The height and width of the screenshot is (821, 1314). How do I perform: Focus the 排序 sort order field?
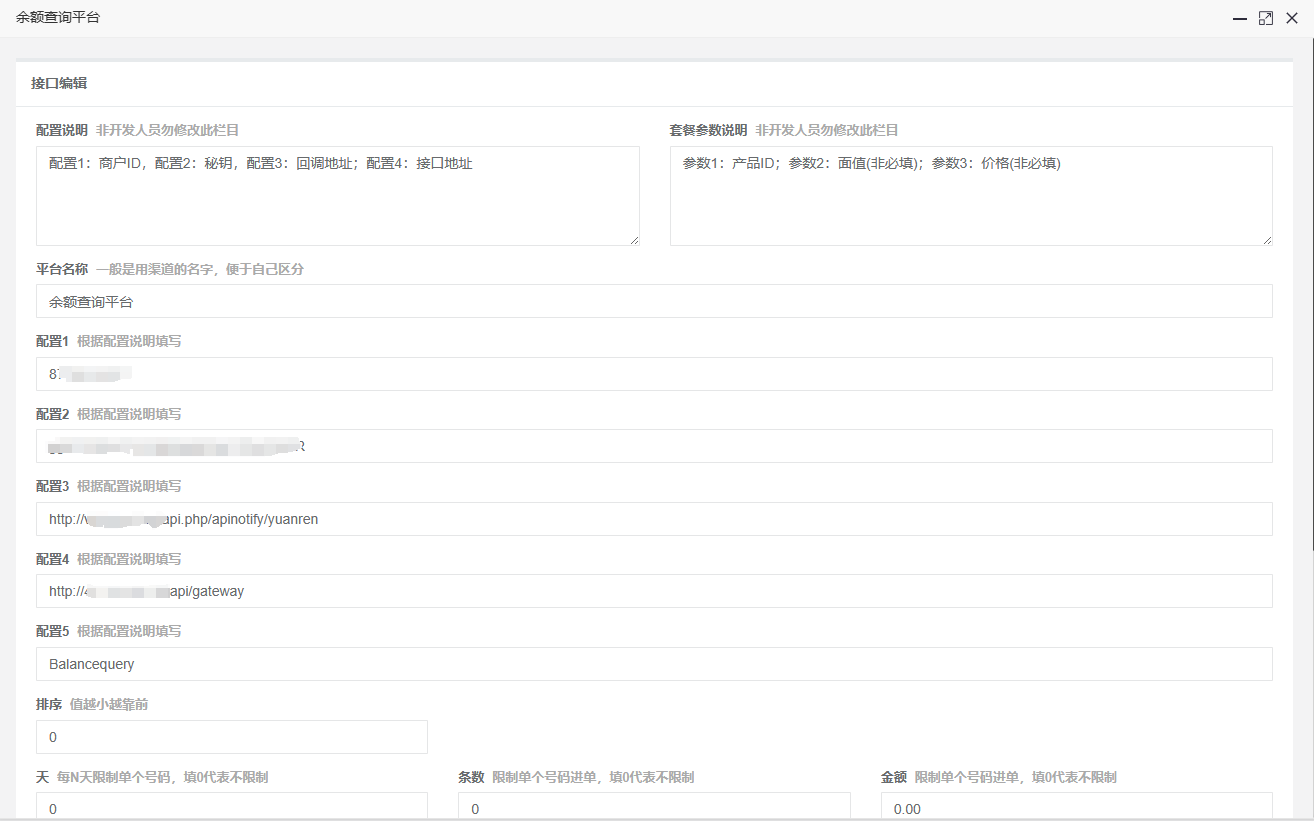pos(231,737)
